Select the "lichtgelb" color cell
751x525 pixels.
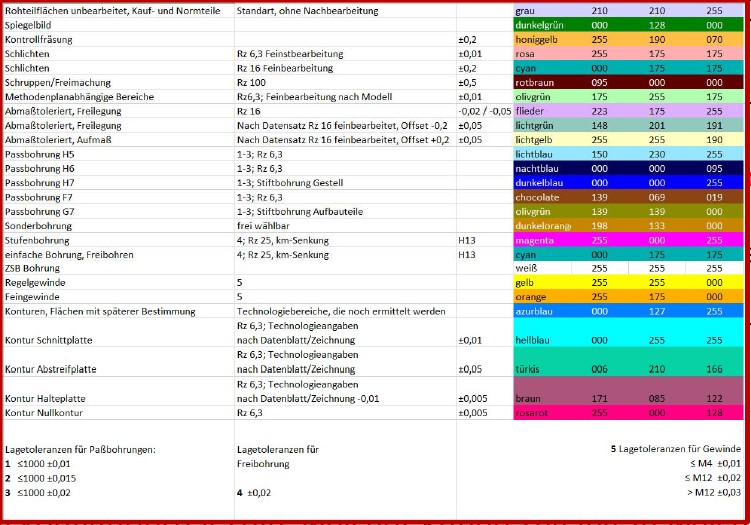[x=542, y=140]
